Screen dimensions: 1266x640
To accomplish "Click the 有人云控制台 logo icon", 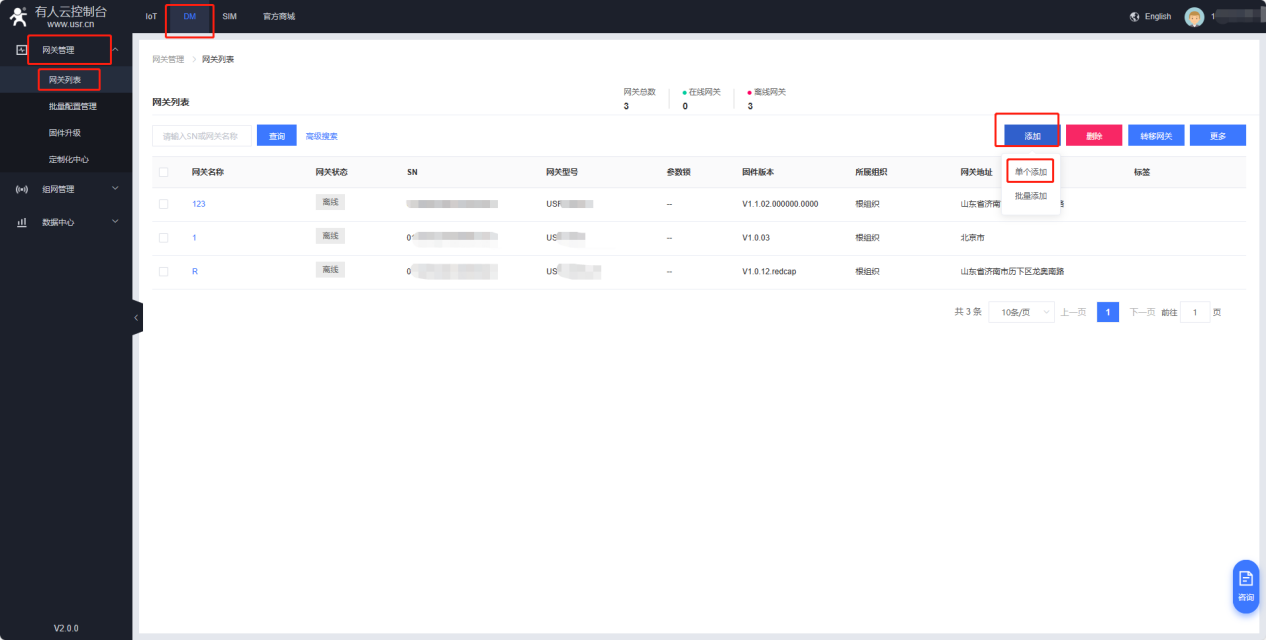I will [18, 16].
